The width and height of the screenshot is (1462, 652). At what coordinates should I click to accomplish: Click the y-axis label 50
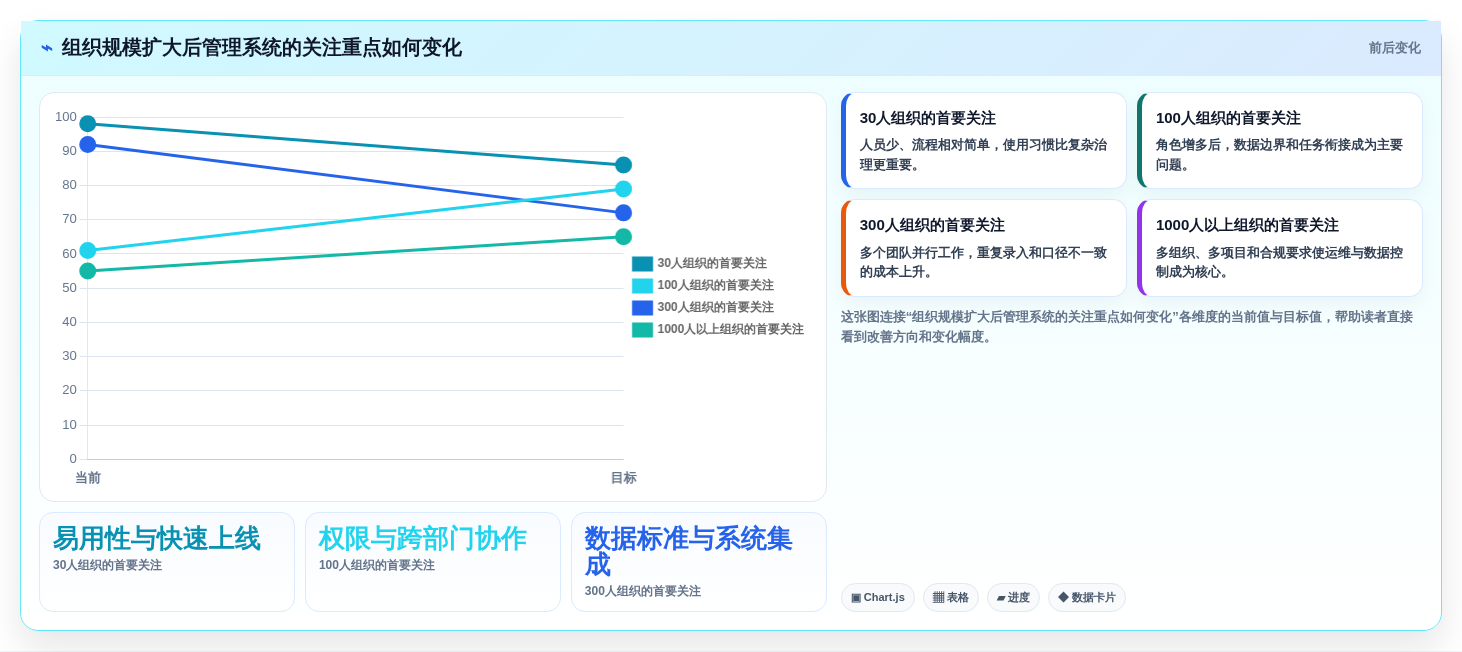coord(69,288)
